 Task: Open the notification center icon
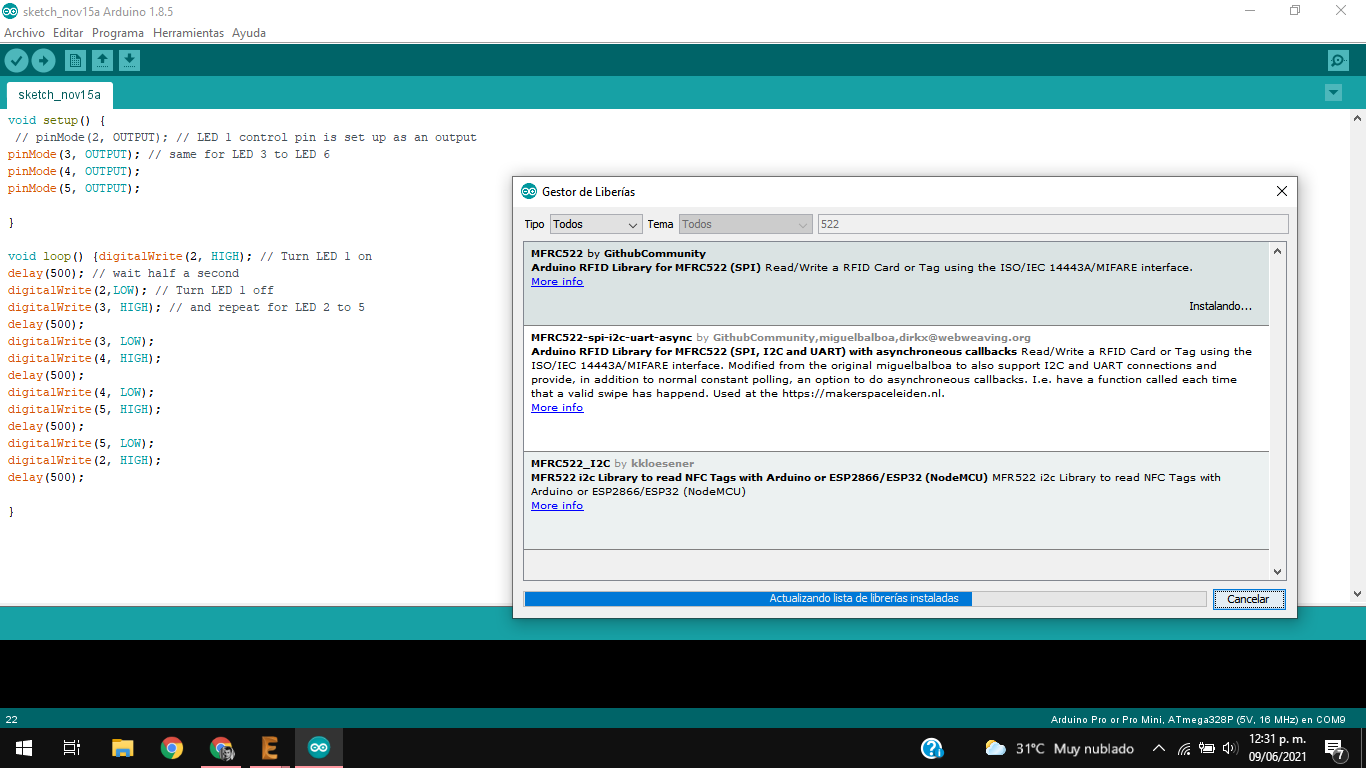tap(1334, 748)
